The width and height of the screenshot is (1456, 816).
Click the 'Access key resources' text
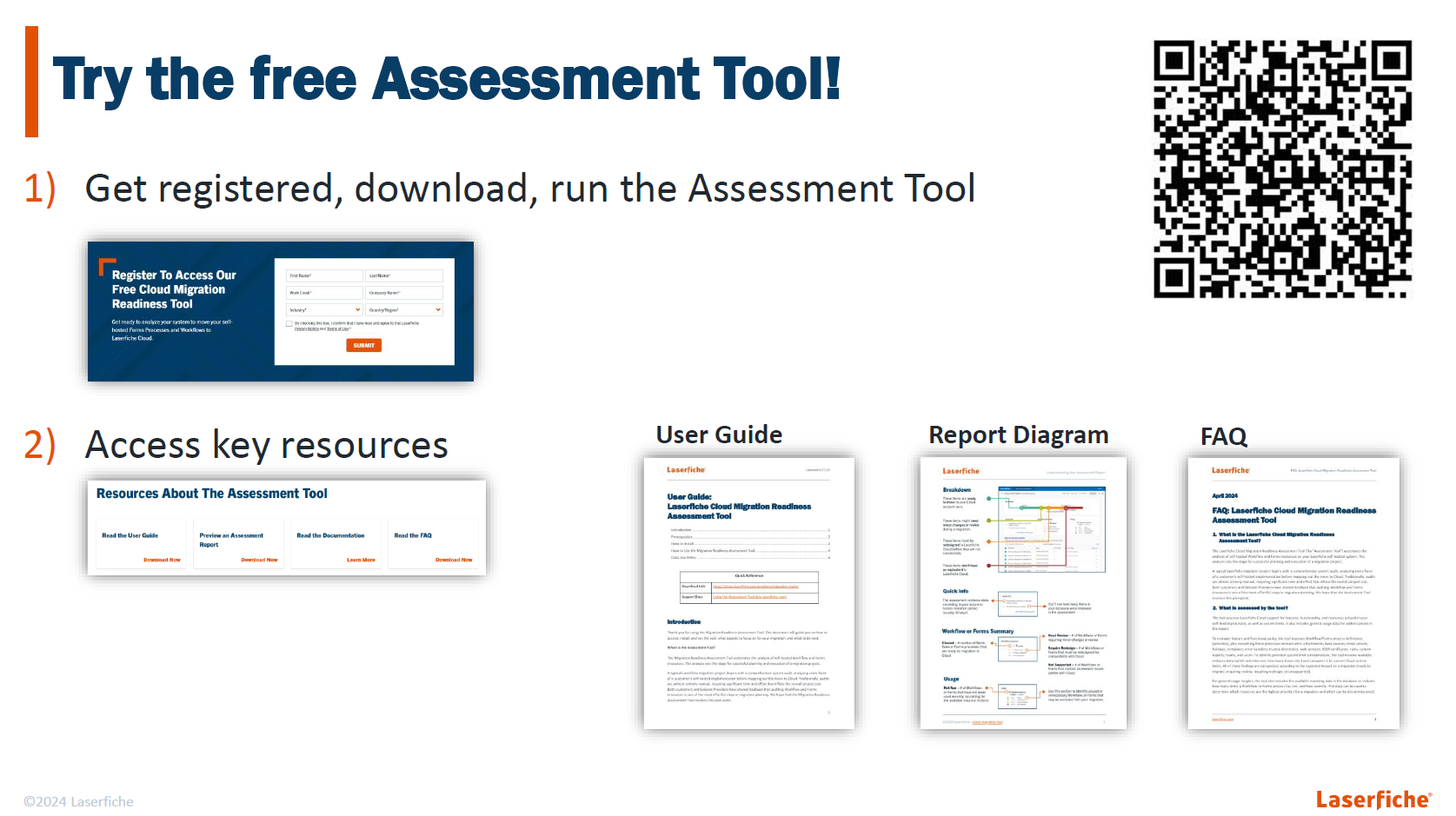(266, 445)
